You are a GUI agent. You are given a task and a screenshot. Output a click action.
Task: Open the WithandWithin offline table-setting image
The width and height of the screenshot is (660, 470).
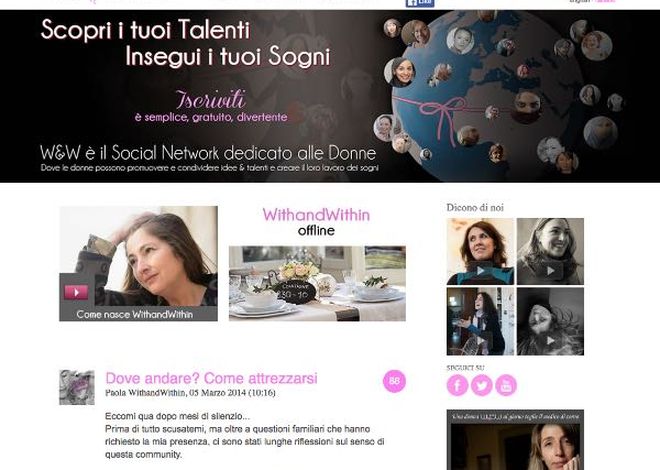click(x=317, y=284)
